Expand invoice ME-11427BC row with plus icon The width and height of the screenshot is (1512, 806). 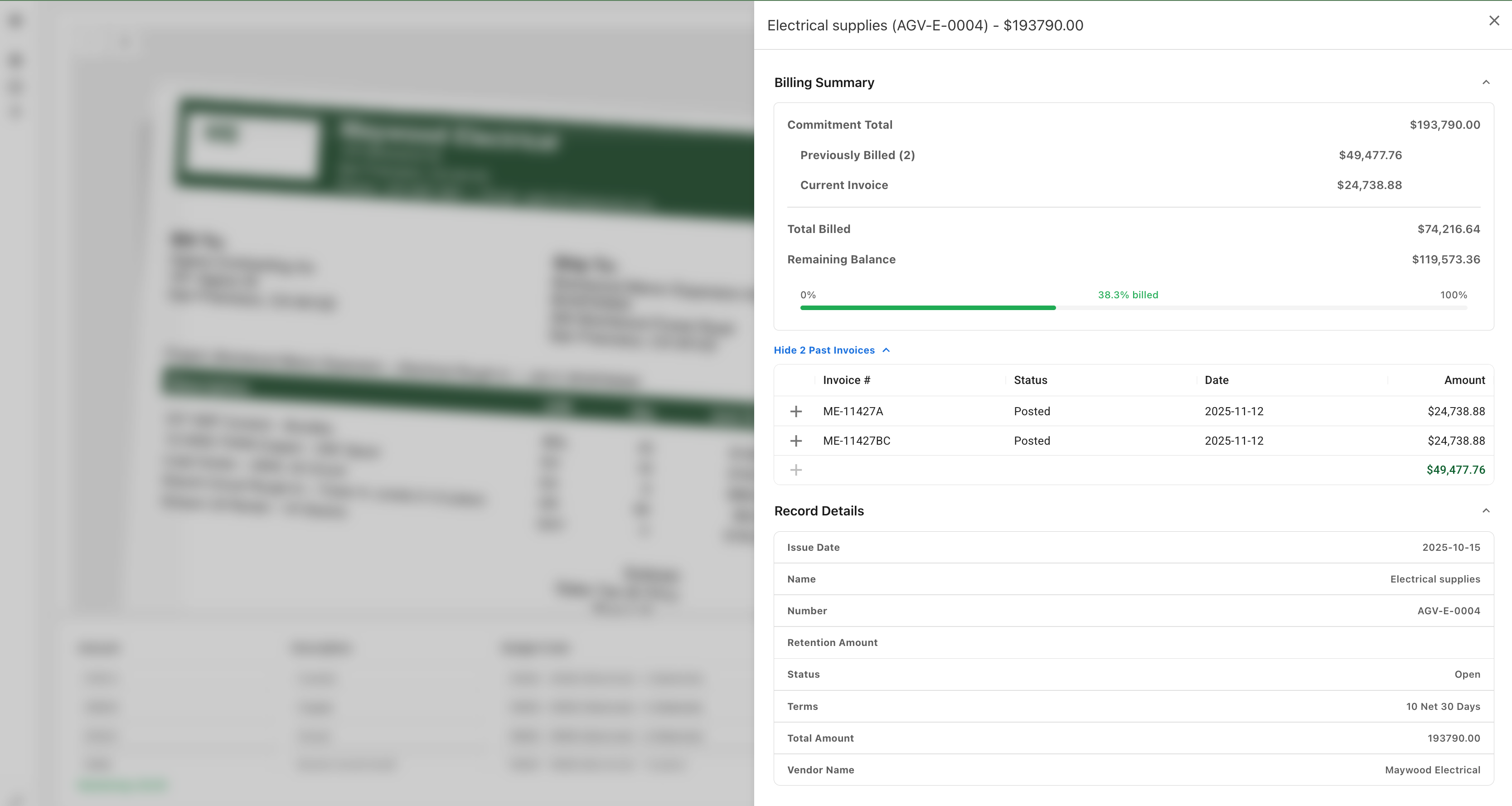pyautogui.click(x=796, y=441)
